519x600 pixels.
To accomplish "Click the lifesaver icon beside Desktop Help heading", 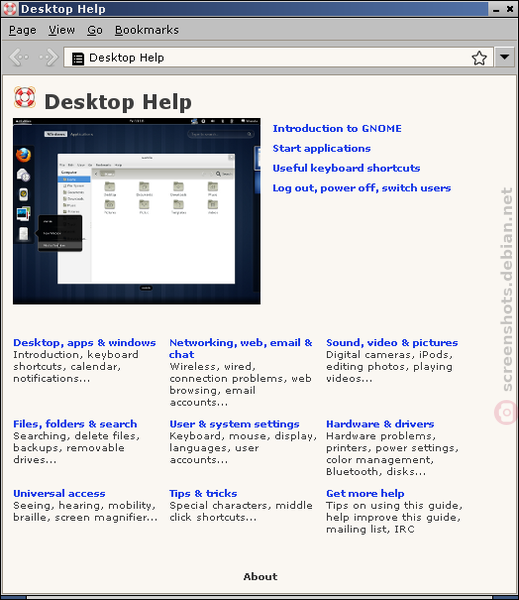I will [x=25, y=98].
